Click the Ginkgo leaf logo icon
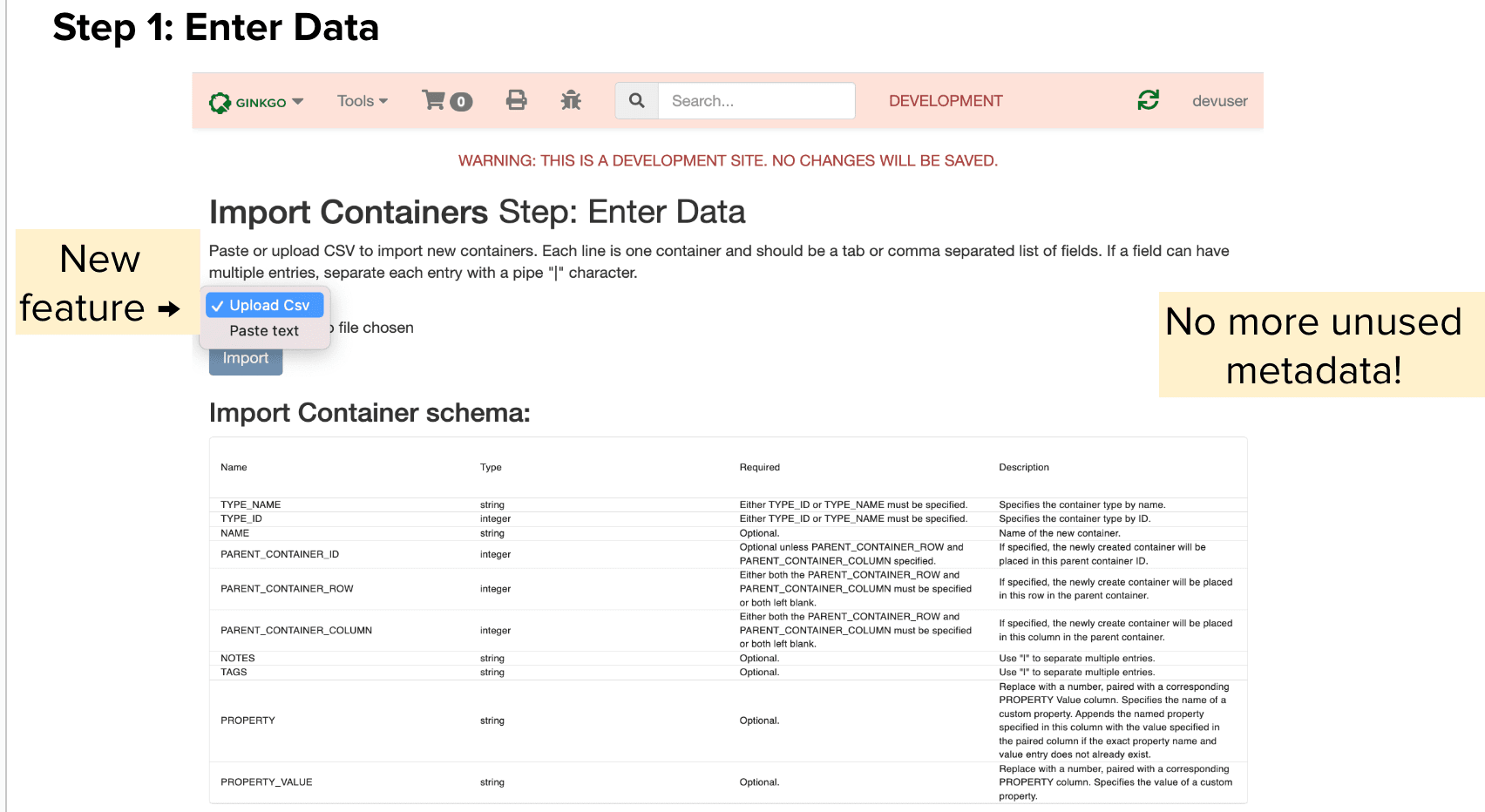Image resolution: width=1485 pixels, height=812 pixels. click(x=220, y=103)
